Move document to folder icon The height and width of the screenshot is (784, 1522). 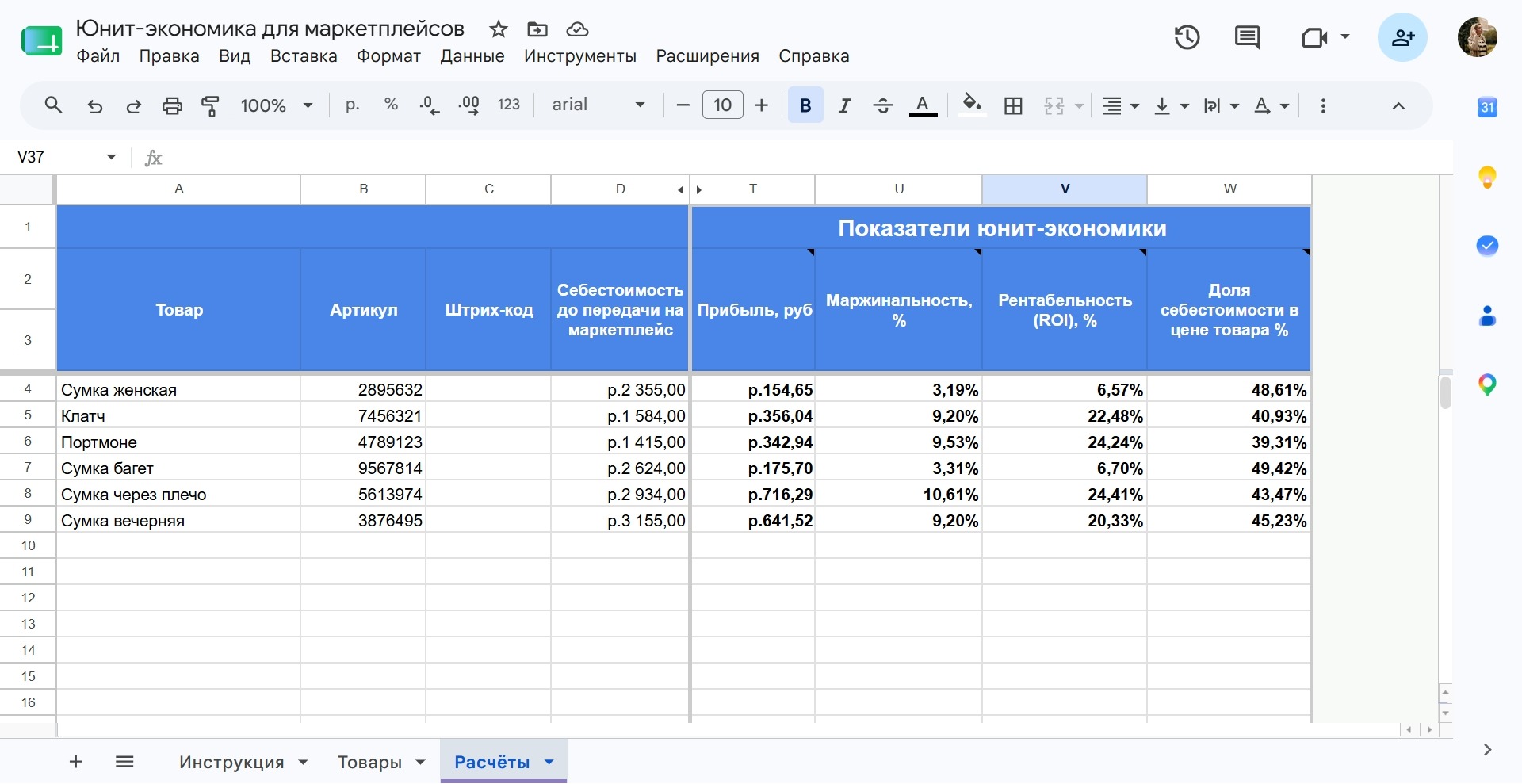537,29
